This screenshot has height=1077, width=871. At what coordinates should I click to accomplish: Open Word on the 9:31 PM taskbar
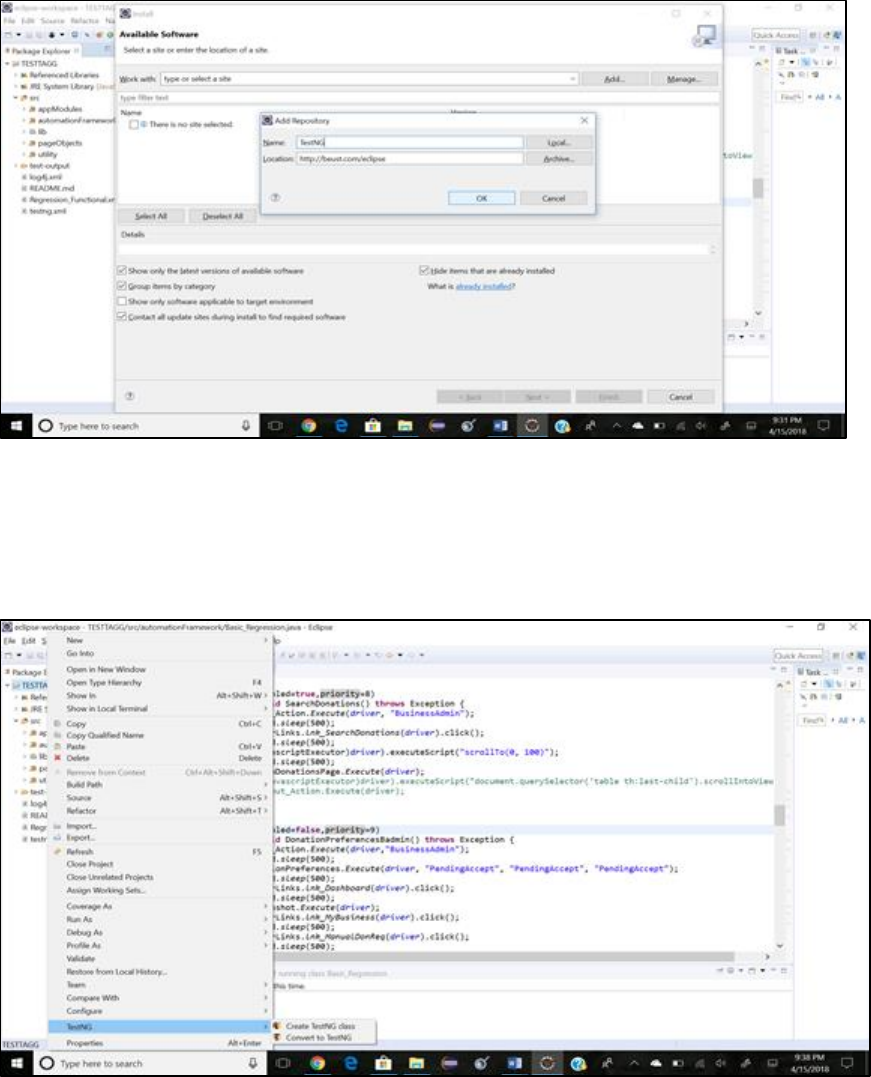click(500, 426)
